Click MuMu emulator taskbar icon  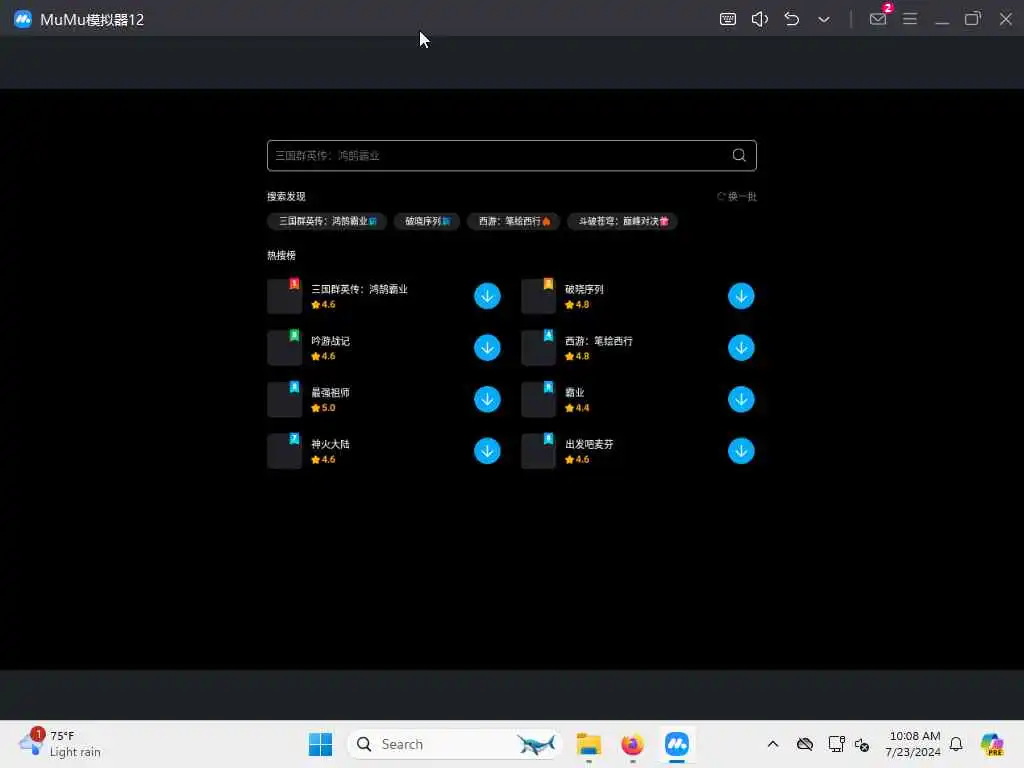point(677,744)
